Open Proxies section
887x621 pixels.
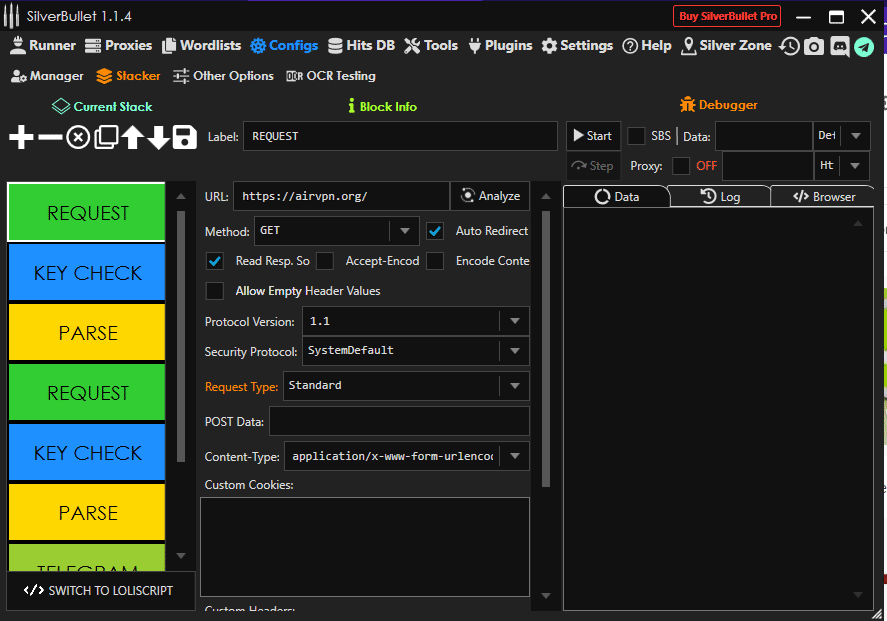(118, 45)
